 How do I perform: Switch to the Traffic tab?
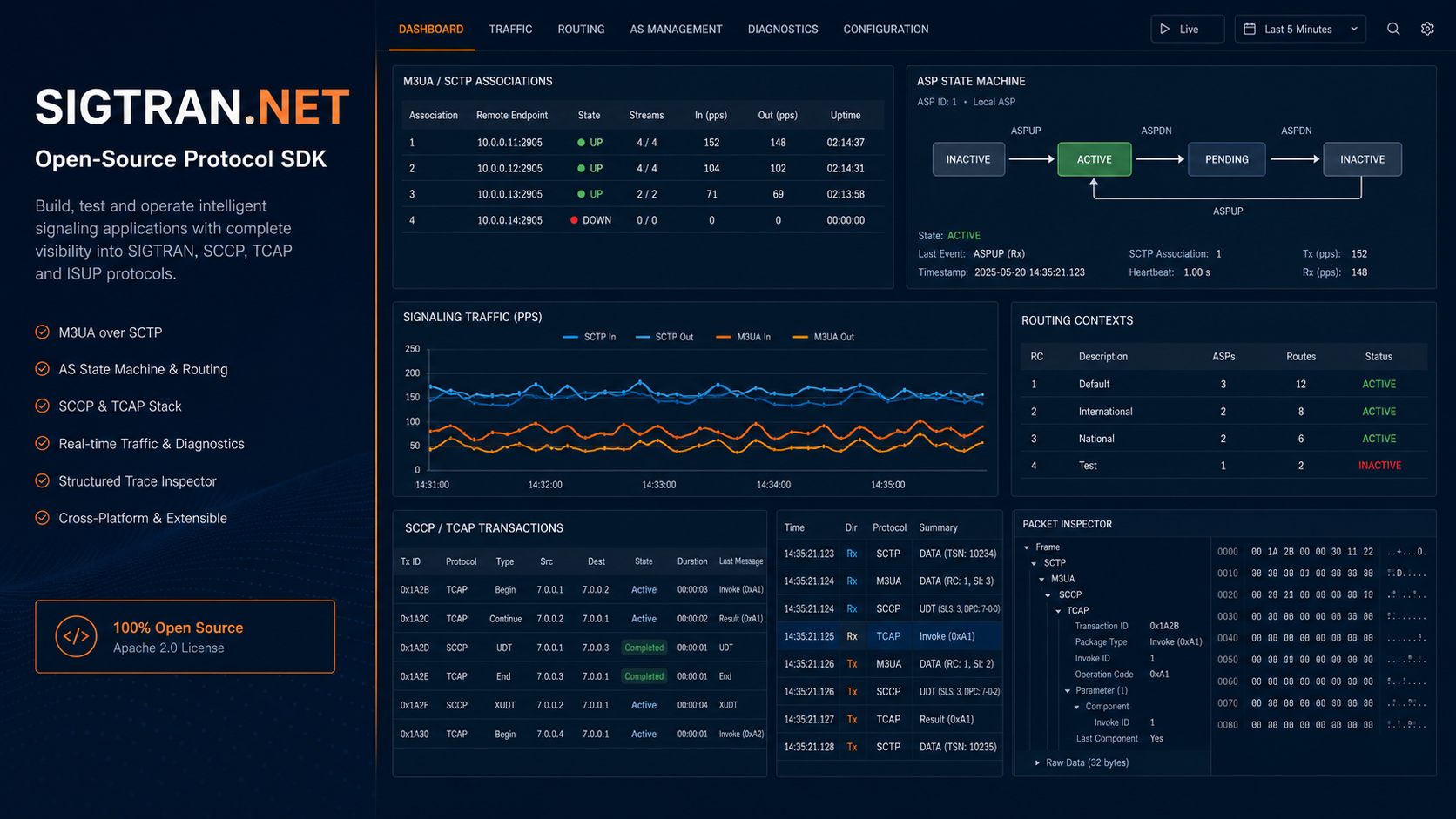(x=510, y=29)
